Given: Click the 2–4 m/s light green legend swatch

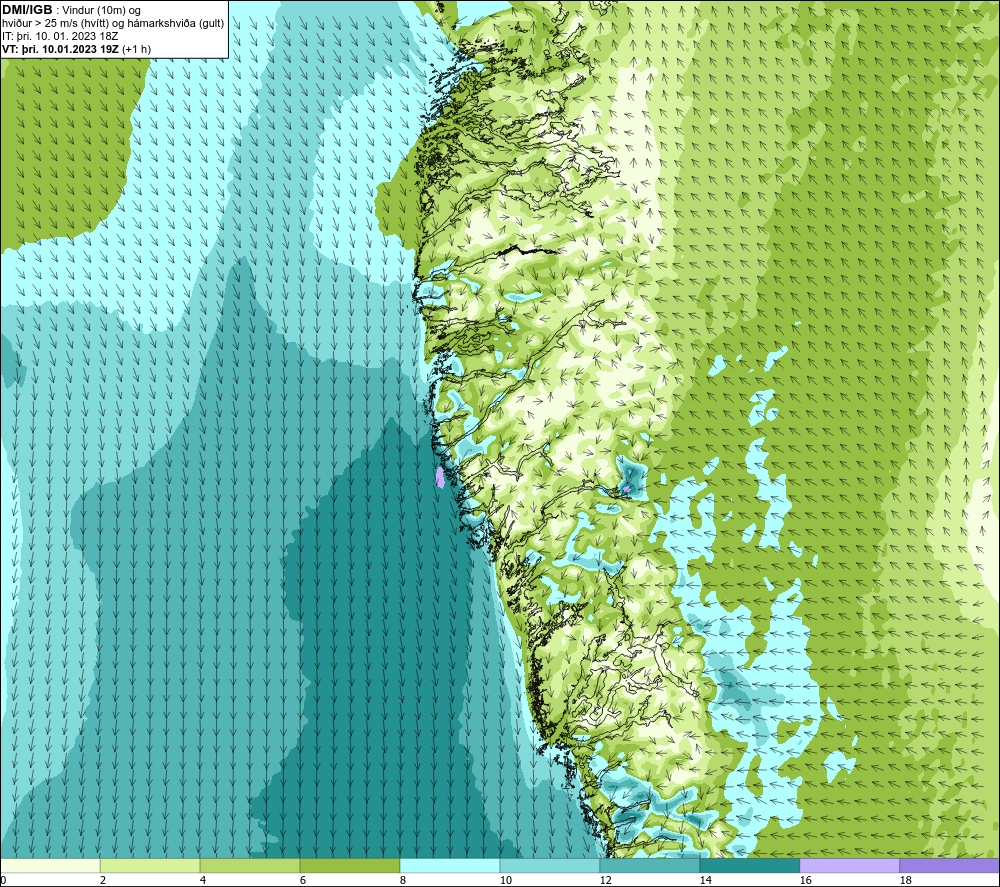Looking at the screenshot, I should coord(150,865).
